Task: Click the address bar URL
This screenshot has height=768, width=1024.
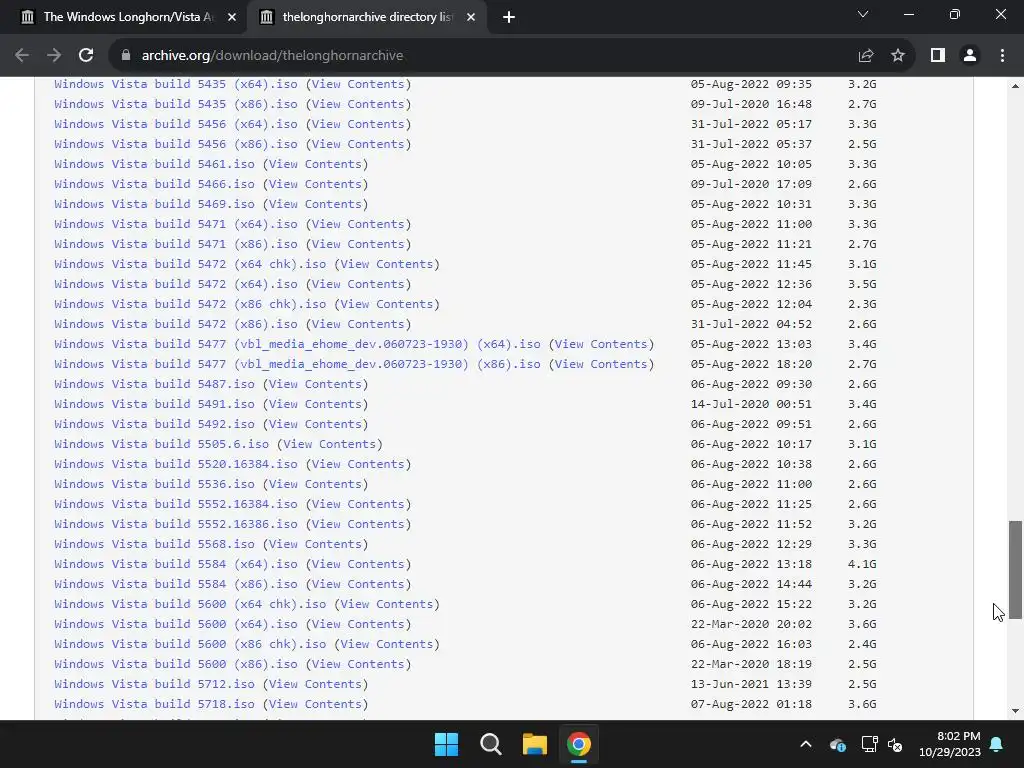Action: pyautogui.click(x=272, y=56)
